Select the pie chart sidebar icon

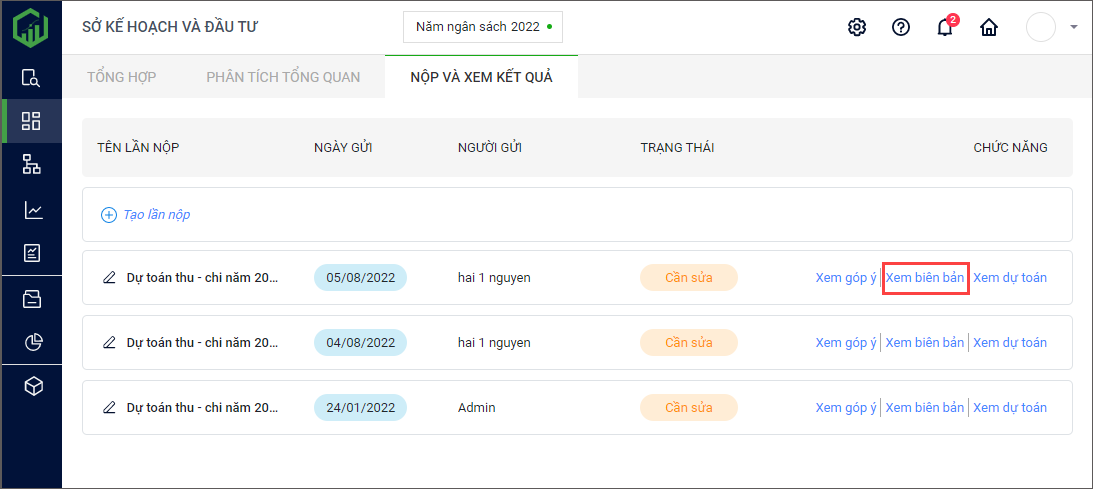click(x=32, y=342)
